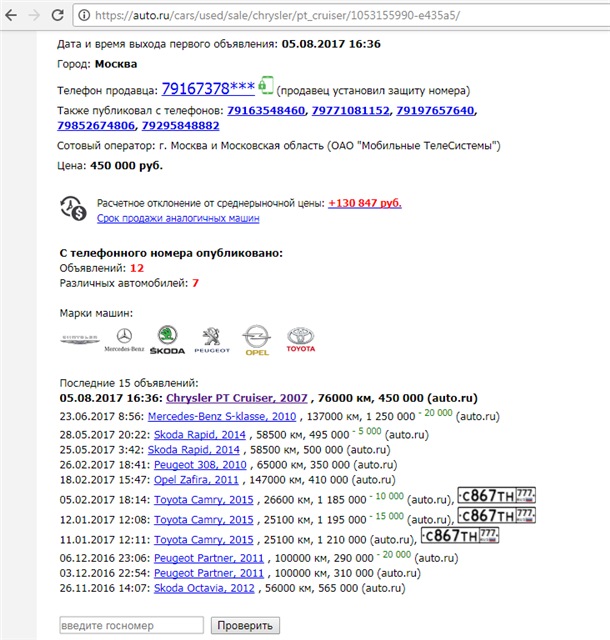The image size is (610, 640).
Task: Open Peugeot Partner listing dated 03.12.2016
Action: (x=209, y=573)
